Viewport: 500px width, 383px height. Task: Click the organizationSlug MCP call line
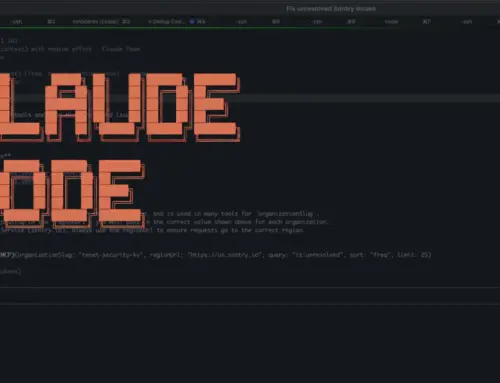tap(215, 255)
